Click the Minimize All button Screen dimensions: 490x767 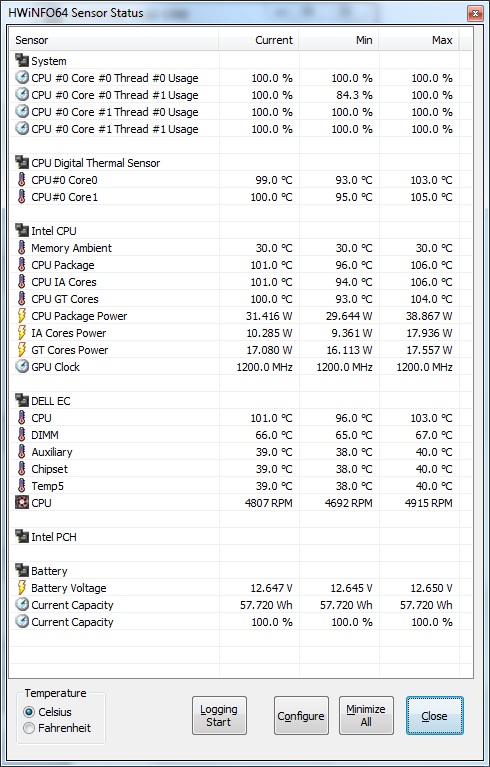(x=366, y=716)
